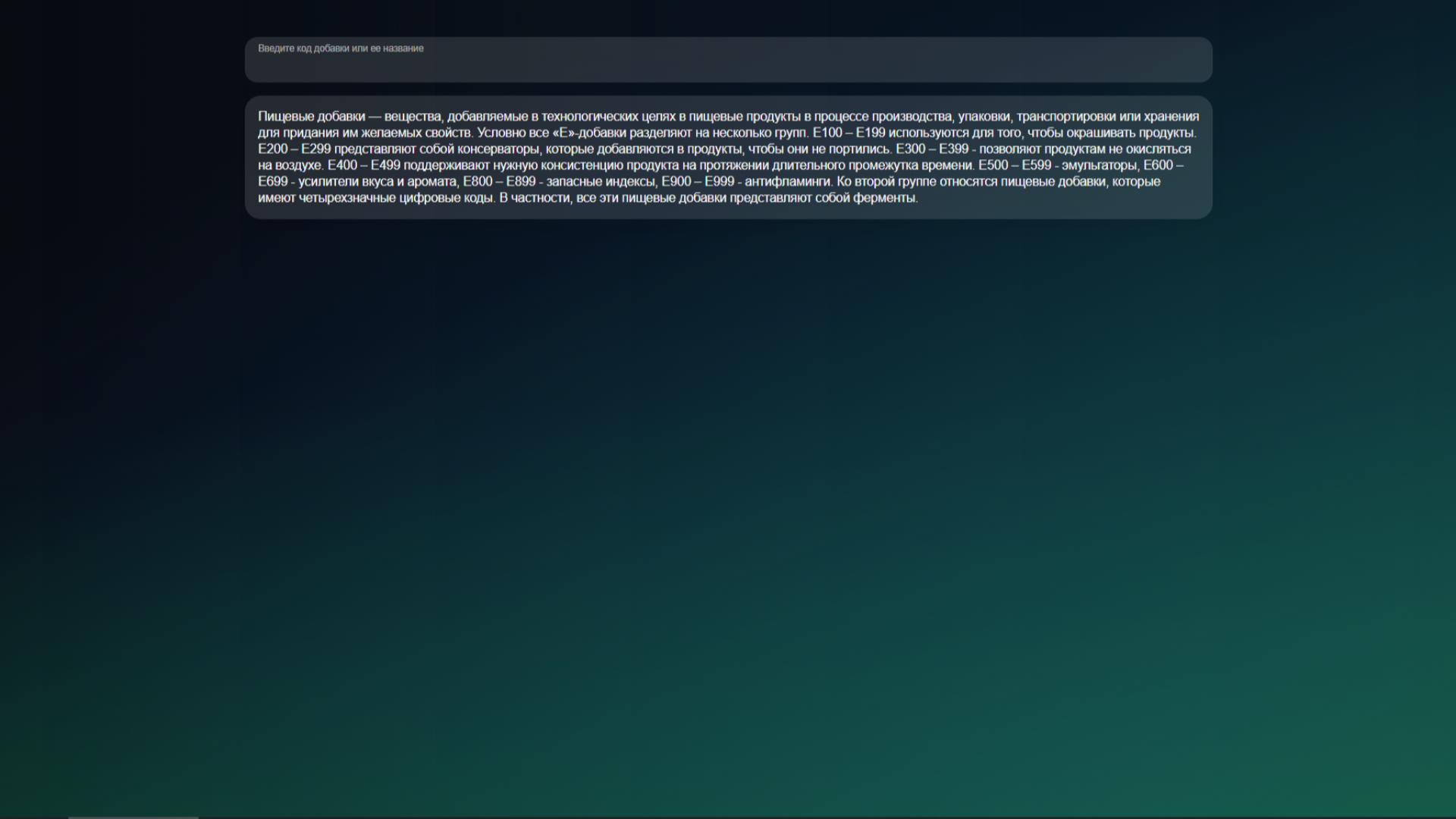Click the 'E100 – E199' range in text
This screenshot has width=1456, height=819.
pos(849,133)
